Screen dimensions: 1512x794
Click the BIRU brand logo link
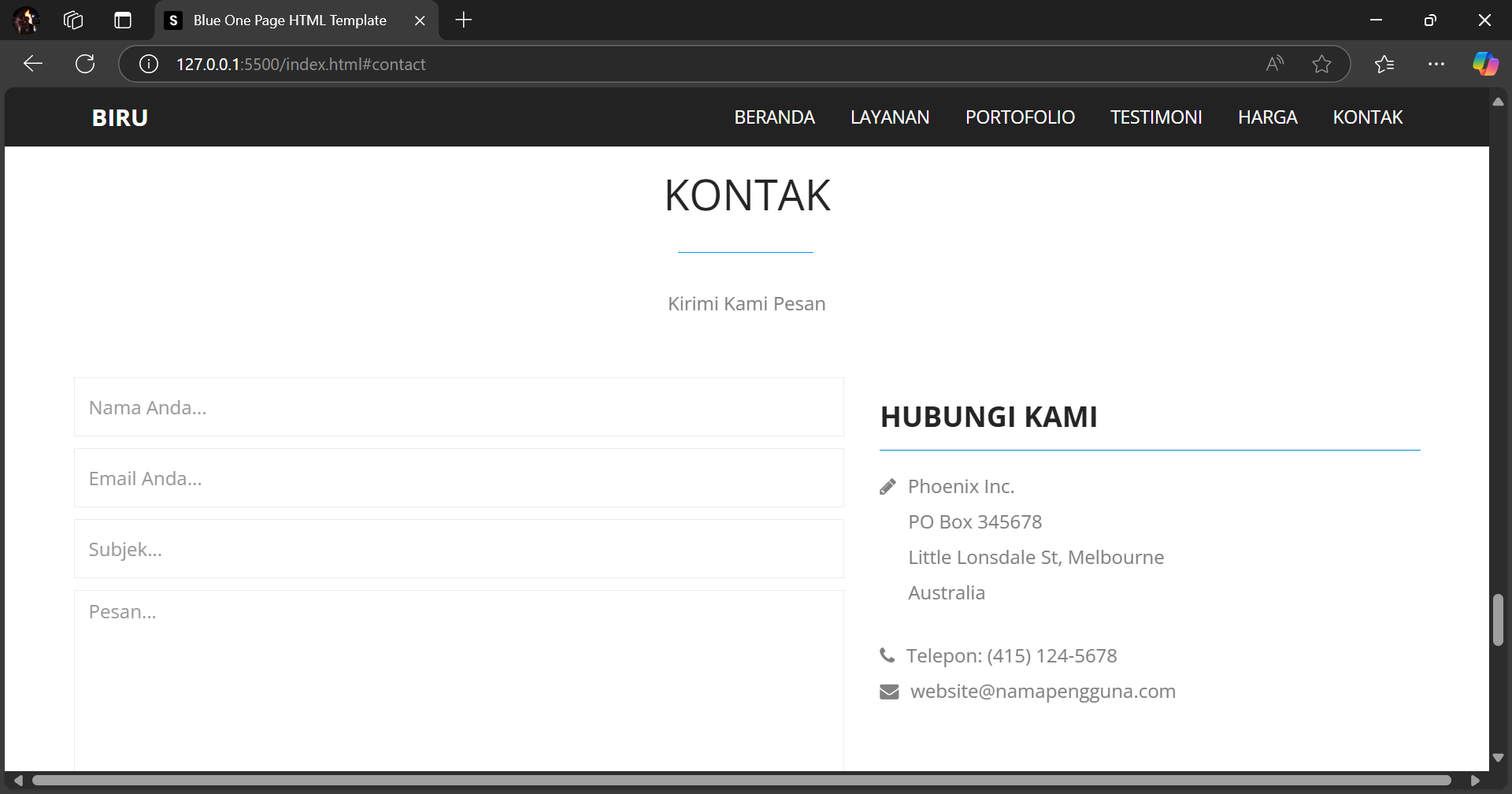120,117
